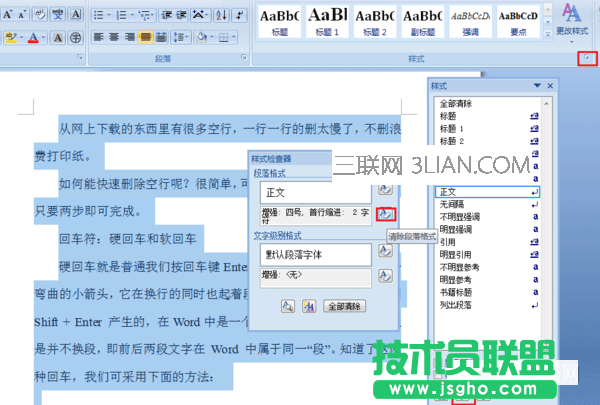Apply the 副标题 style from gallery
Image resolution: width=600 pixels, height=405 pixels.
tap(423, 21)
